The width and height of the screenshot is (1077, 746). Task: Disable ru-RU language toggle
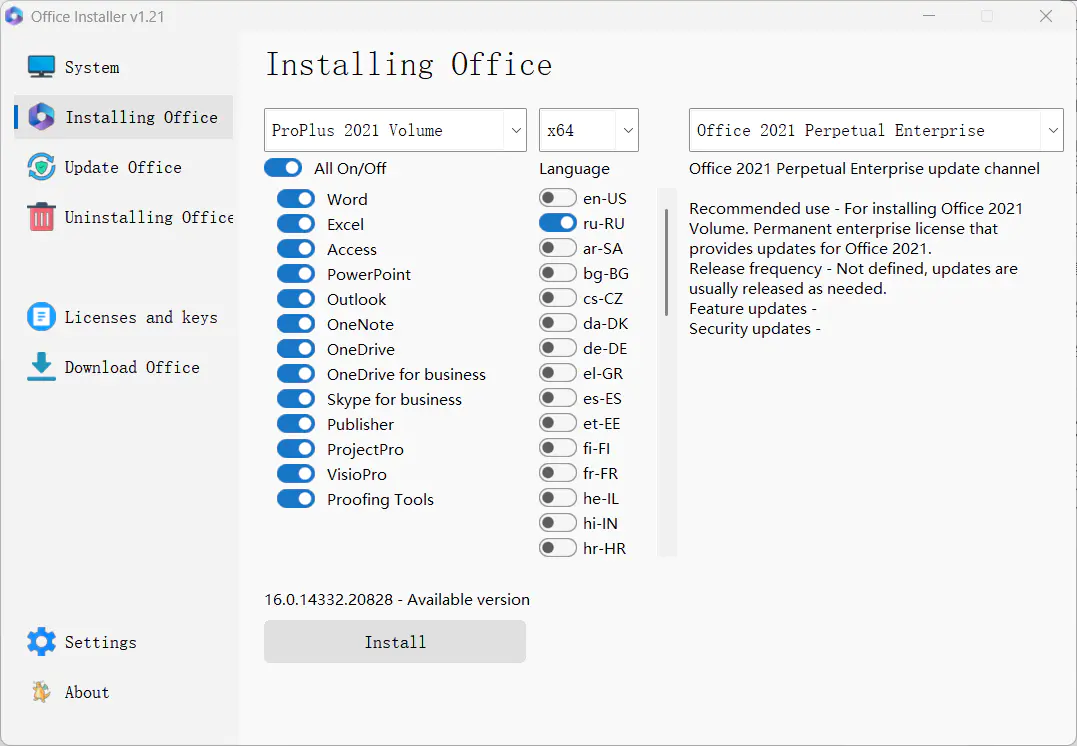point(558,223)
